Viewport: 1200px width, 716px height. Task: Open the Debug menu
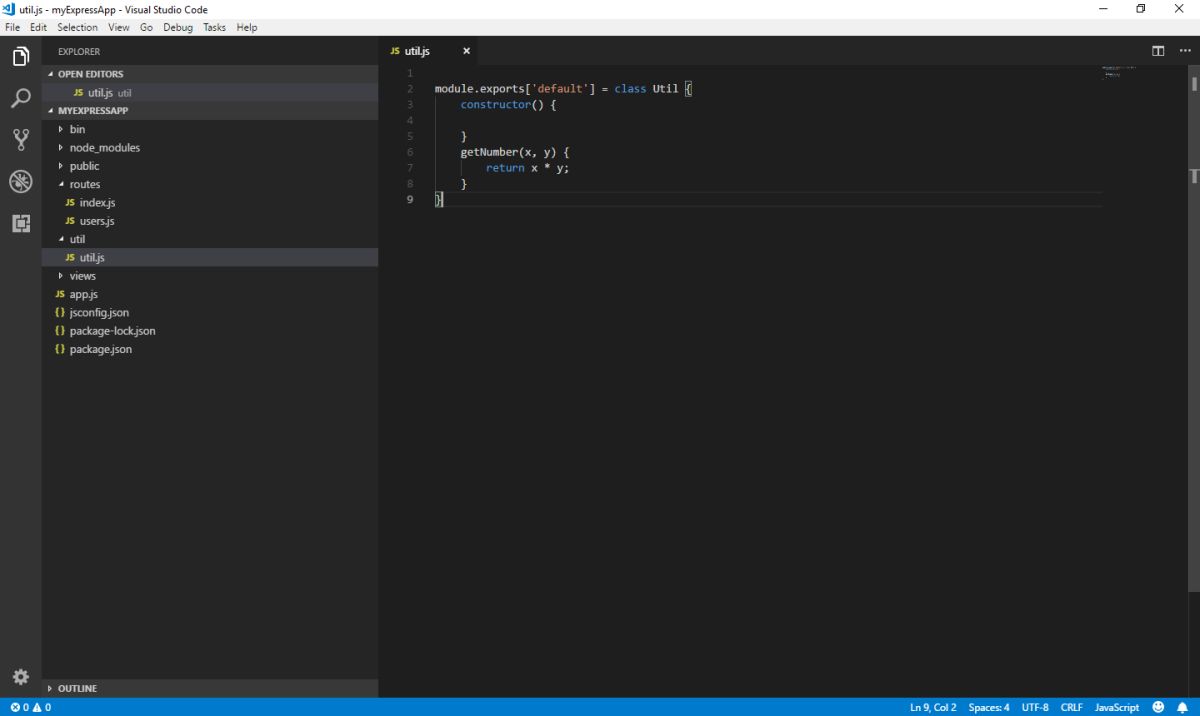pyautogui.click(x=178, y=27)
